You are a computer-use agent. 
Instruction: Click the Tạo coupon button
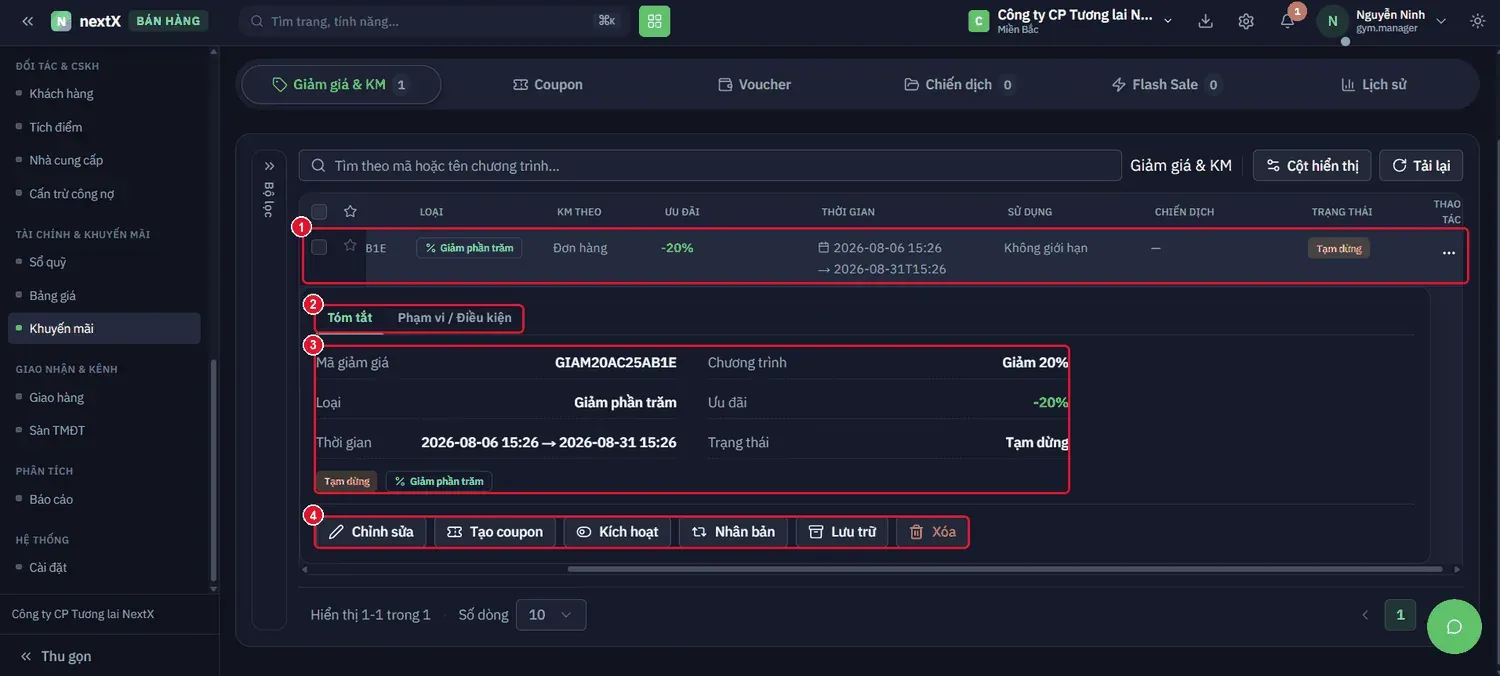495,532
